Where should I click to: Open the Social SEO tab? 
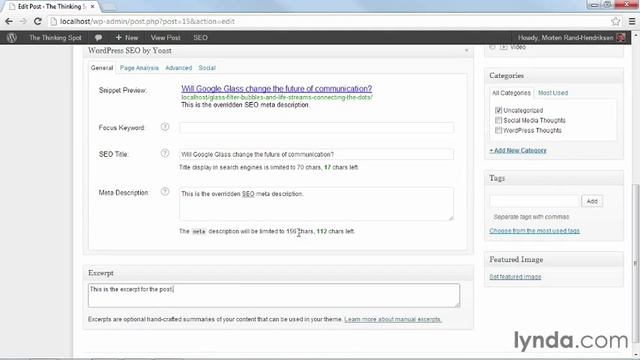coord(207,68)
